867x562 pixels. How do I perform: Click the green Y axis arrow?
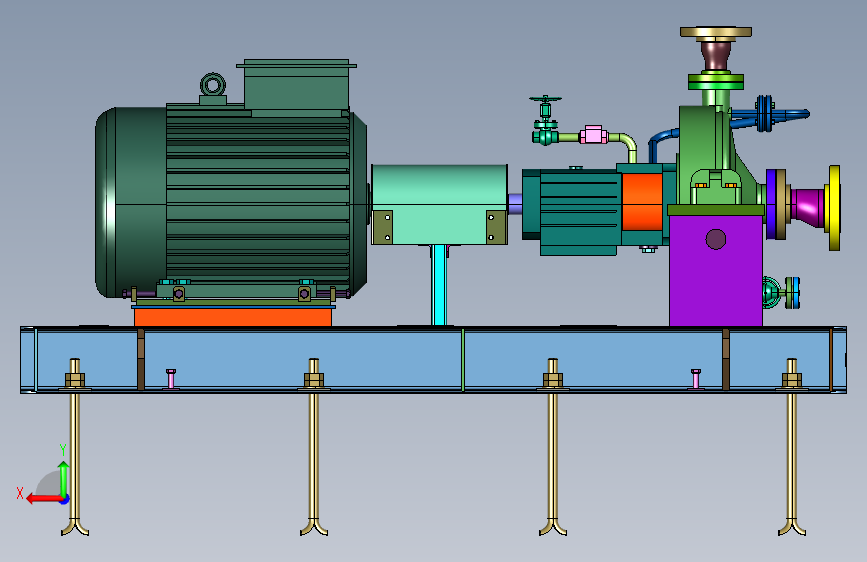pos(64,479)
